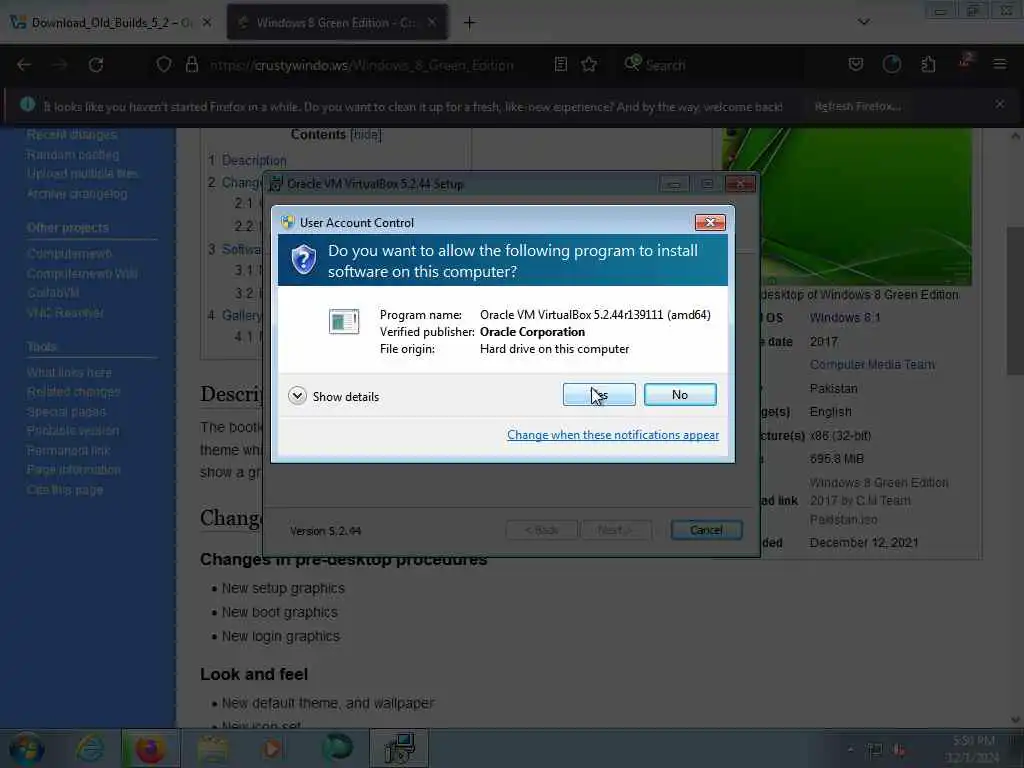The height and width of the screenshot is (768, 1024).
Task: Click the UAC shield question icon
Action: 304,260
